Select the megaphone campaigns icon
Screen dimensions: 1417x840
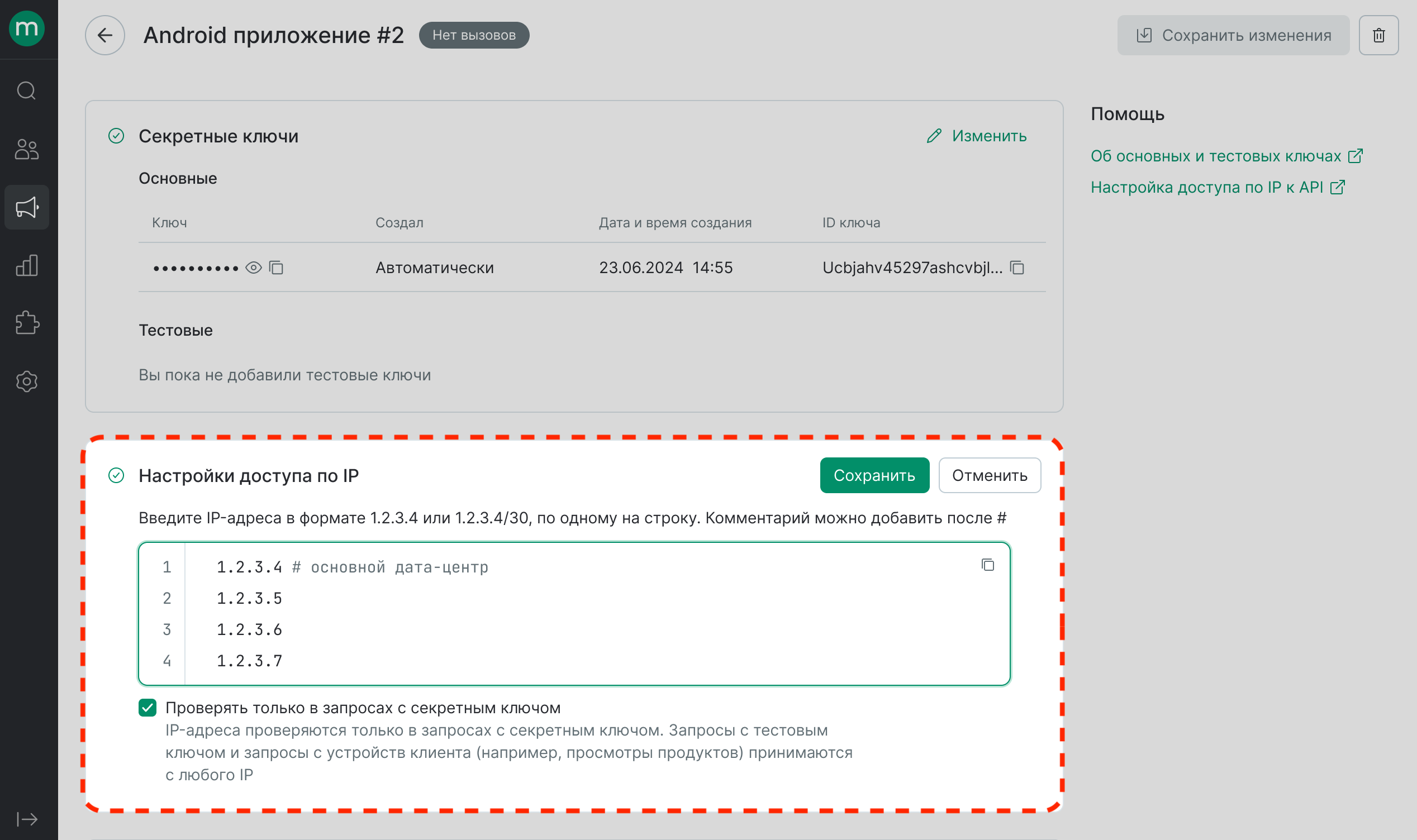[27, 207]
